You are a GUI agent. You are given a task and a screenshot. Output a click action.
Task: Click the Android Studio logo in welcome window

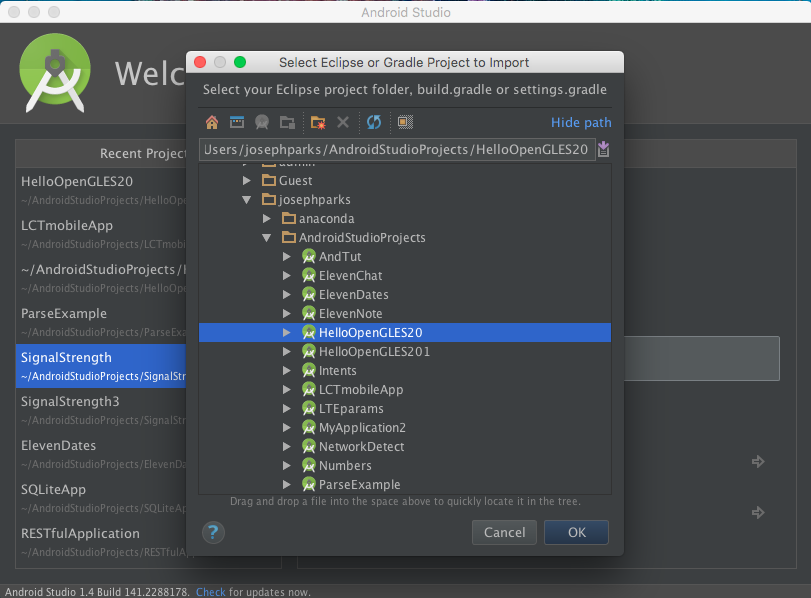pos(55,73)
